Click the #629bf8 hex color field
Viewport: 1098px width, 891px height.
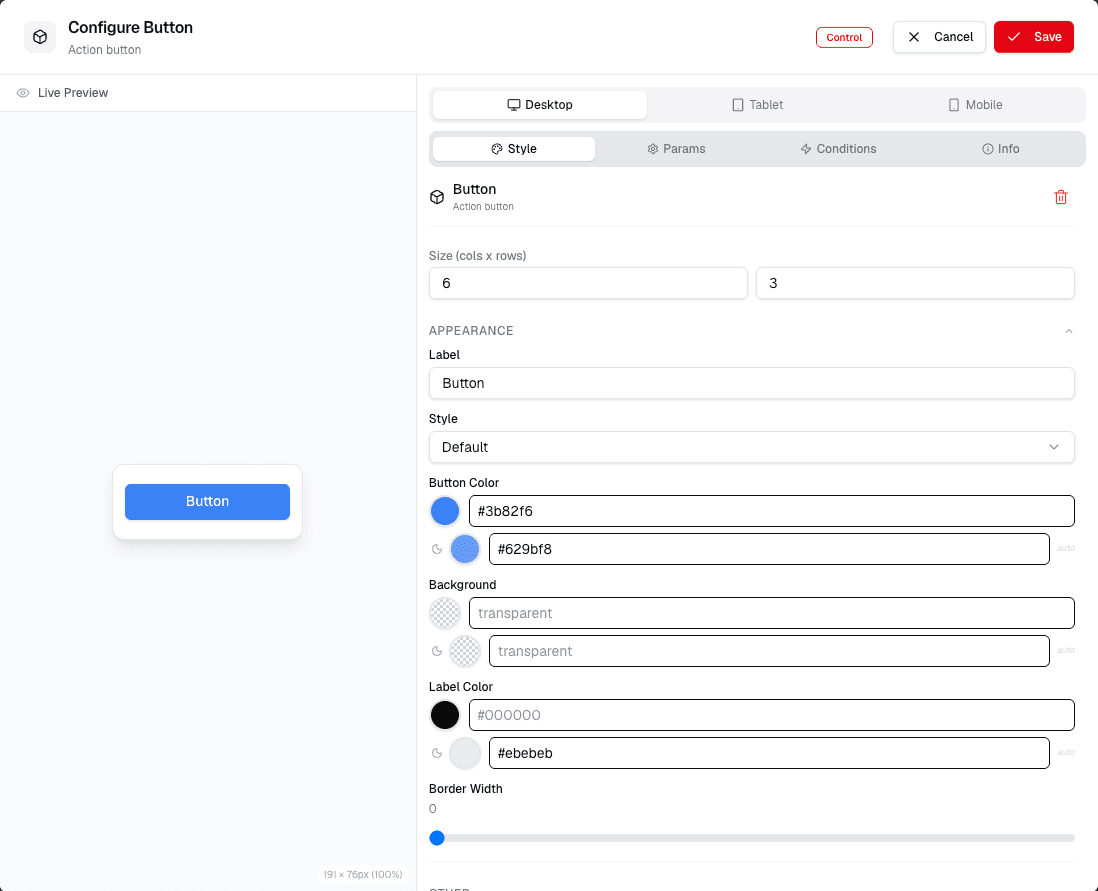(x=769, y=549)
